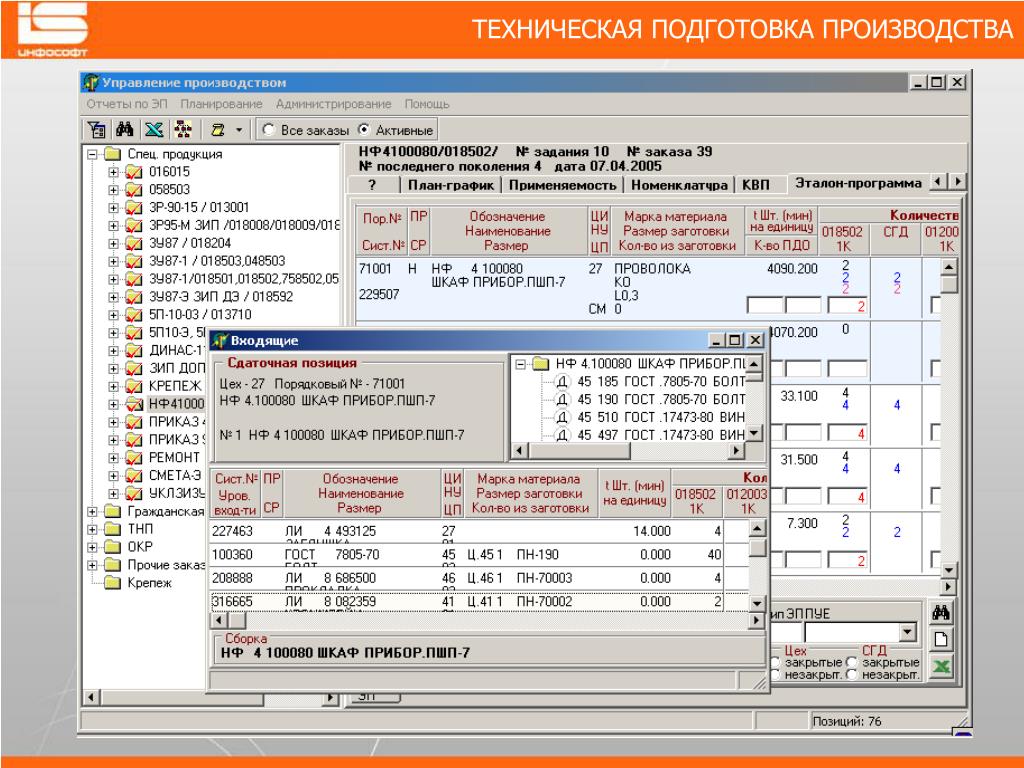The width and height of the screenshot is (1024, 768).
Task: Click the Спец. продукция folder icon
Action: [113, 154]
